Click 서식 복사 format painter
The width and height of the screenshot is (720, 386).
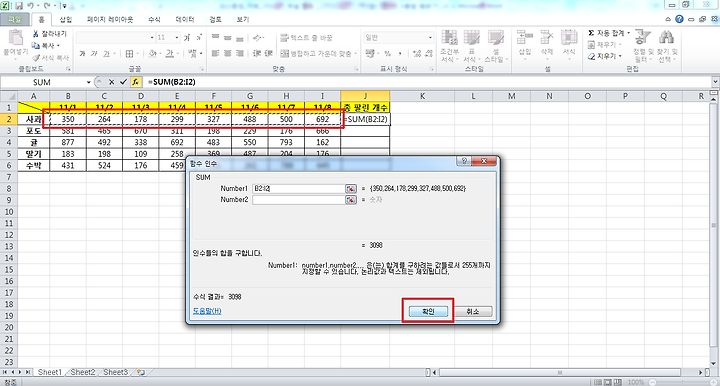tap(51, 58)
